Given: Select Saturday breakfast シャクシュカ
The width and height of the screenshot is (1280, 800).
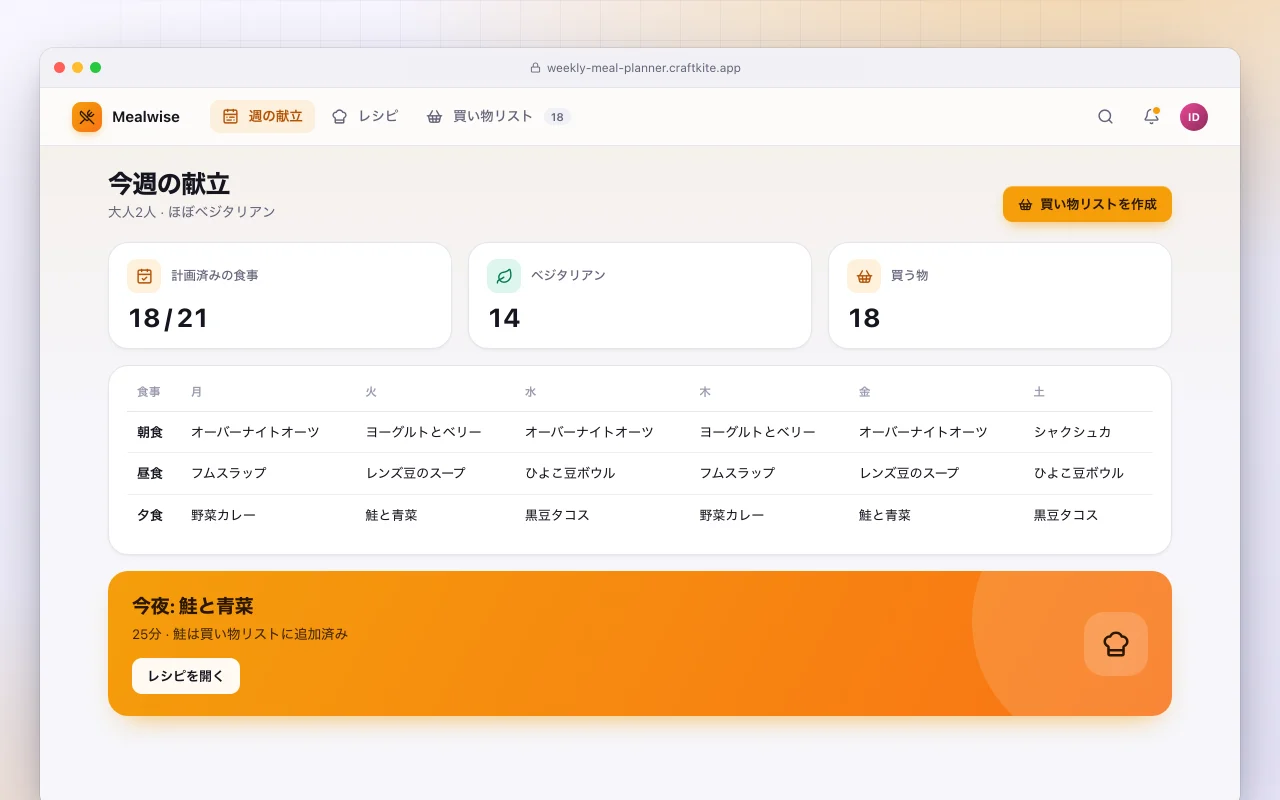Looking at the screenshot, I should [1072, 432].
